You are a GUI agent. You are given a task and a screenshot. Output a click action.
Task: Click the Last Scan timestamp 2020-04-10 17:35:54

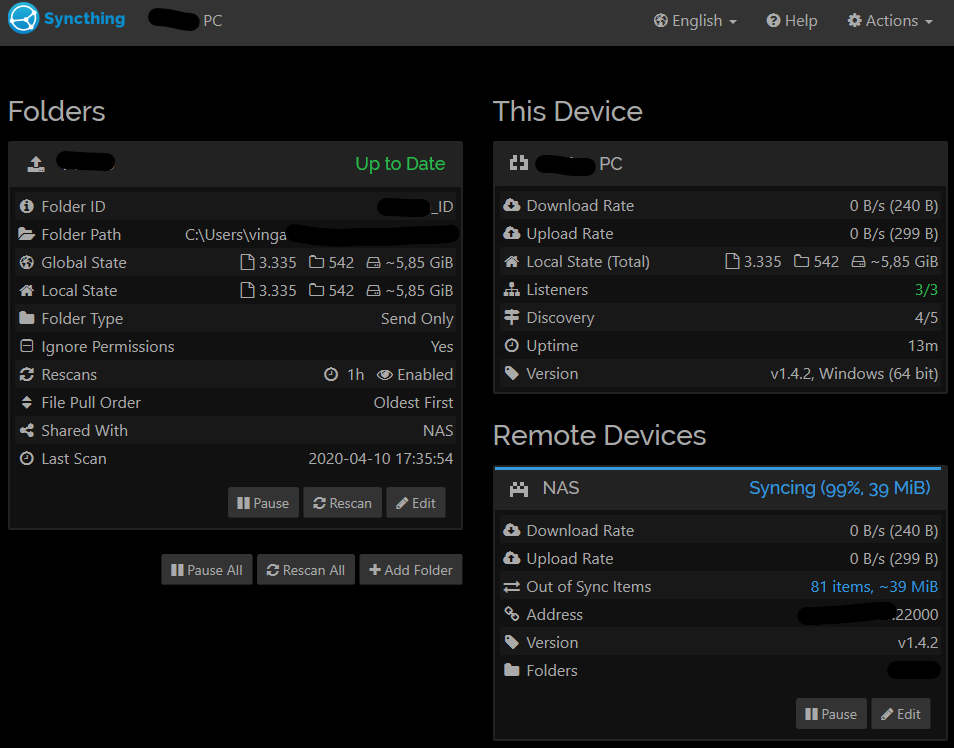coord(381,458)
